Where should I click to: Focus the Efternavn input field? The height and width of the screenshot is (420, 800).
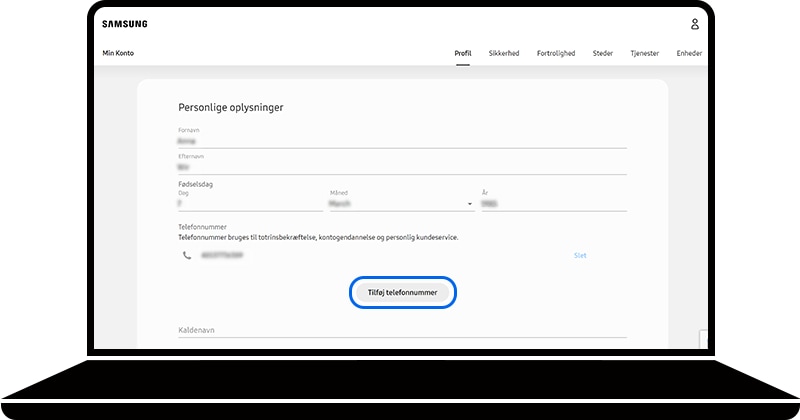(402, 167)
